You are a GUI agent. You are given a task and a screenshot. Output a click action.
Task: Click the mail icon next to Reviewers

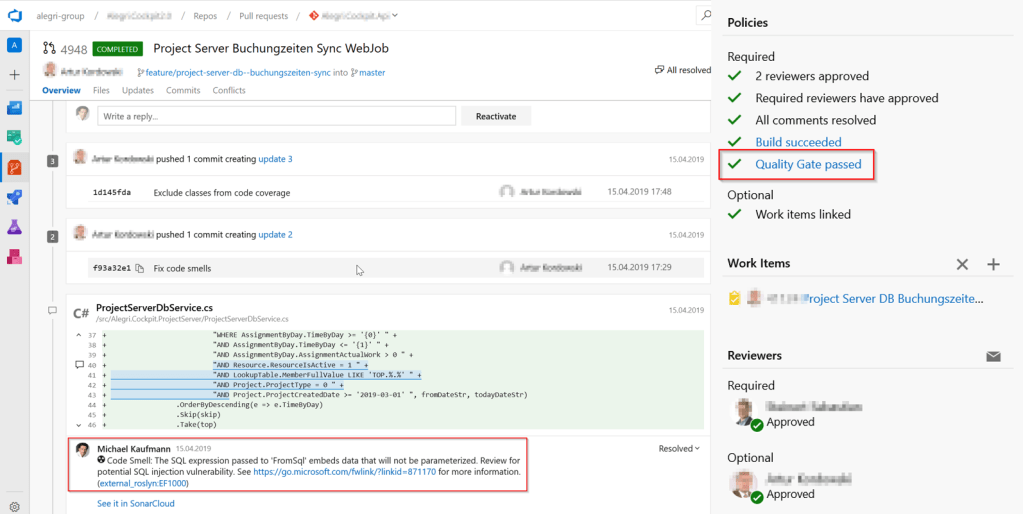point(993,356)
